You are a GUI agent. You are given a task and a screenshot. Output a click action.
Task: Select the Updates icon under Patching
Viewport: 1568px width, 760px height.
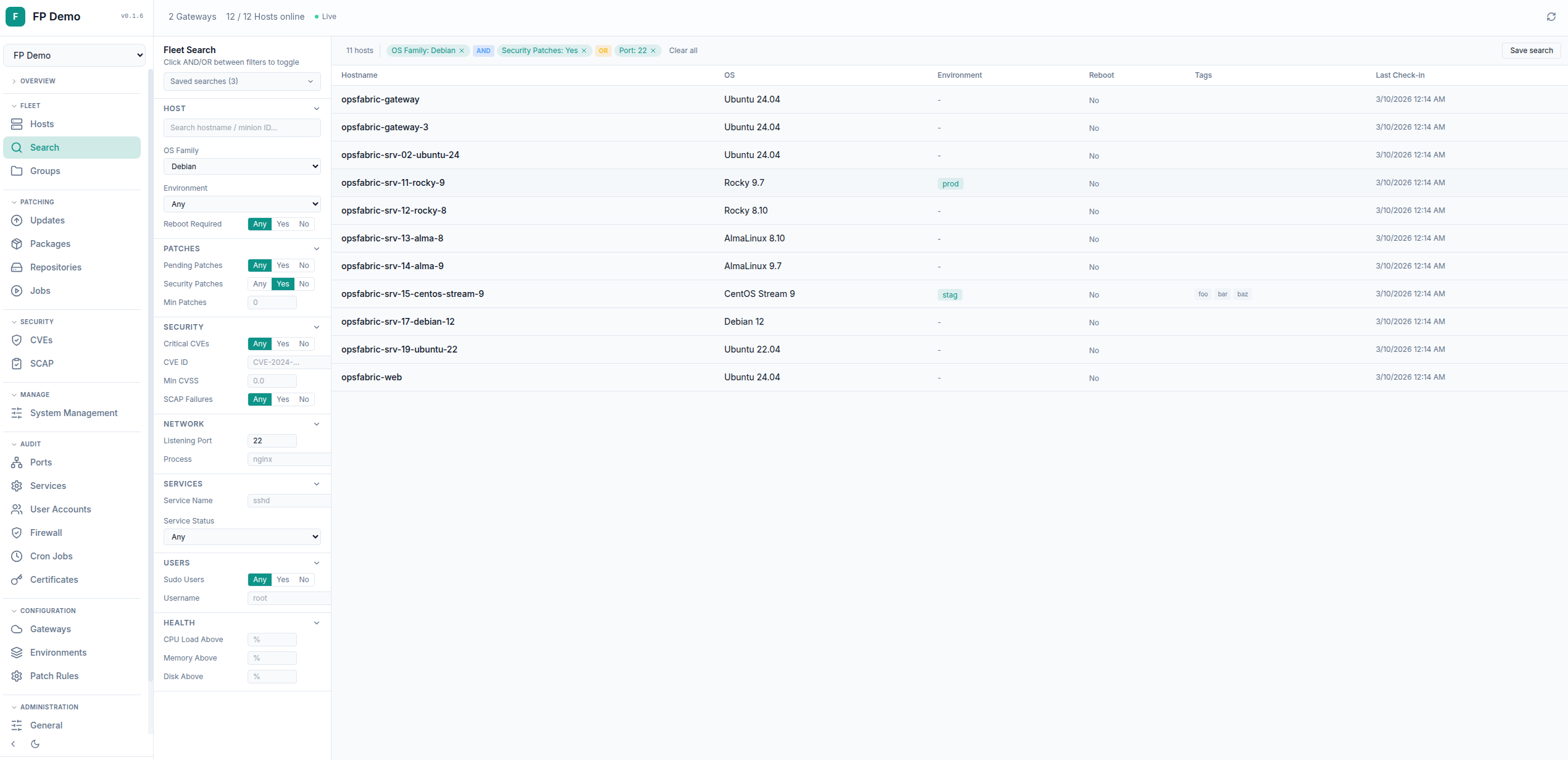[x=17, y=220]
